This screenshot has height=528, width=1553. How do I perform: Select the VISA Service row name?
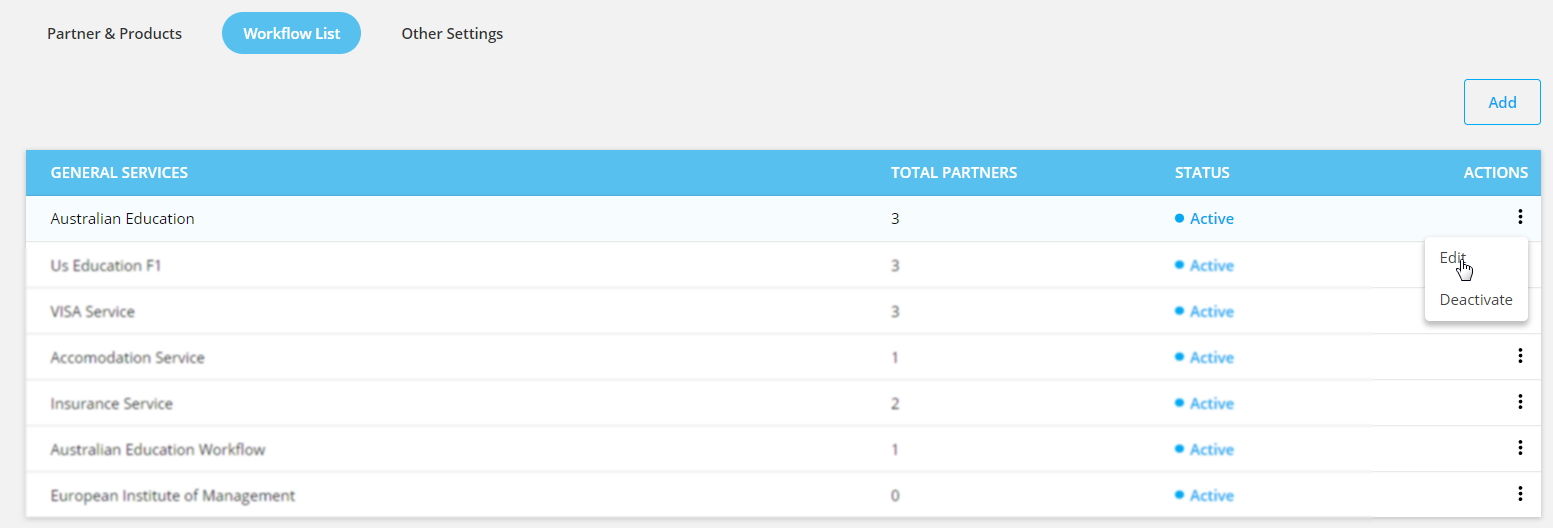tap(92, 311)
